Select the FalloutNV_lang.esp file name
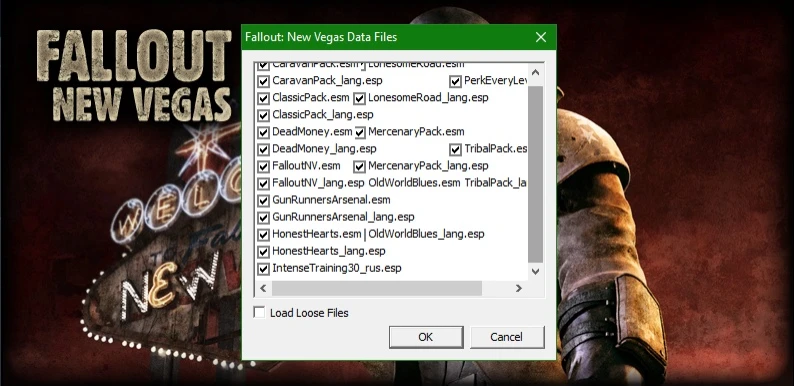This screenshot has width=794, height=386. (x=318, y=182)
